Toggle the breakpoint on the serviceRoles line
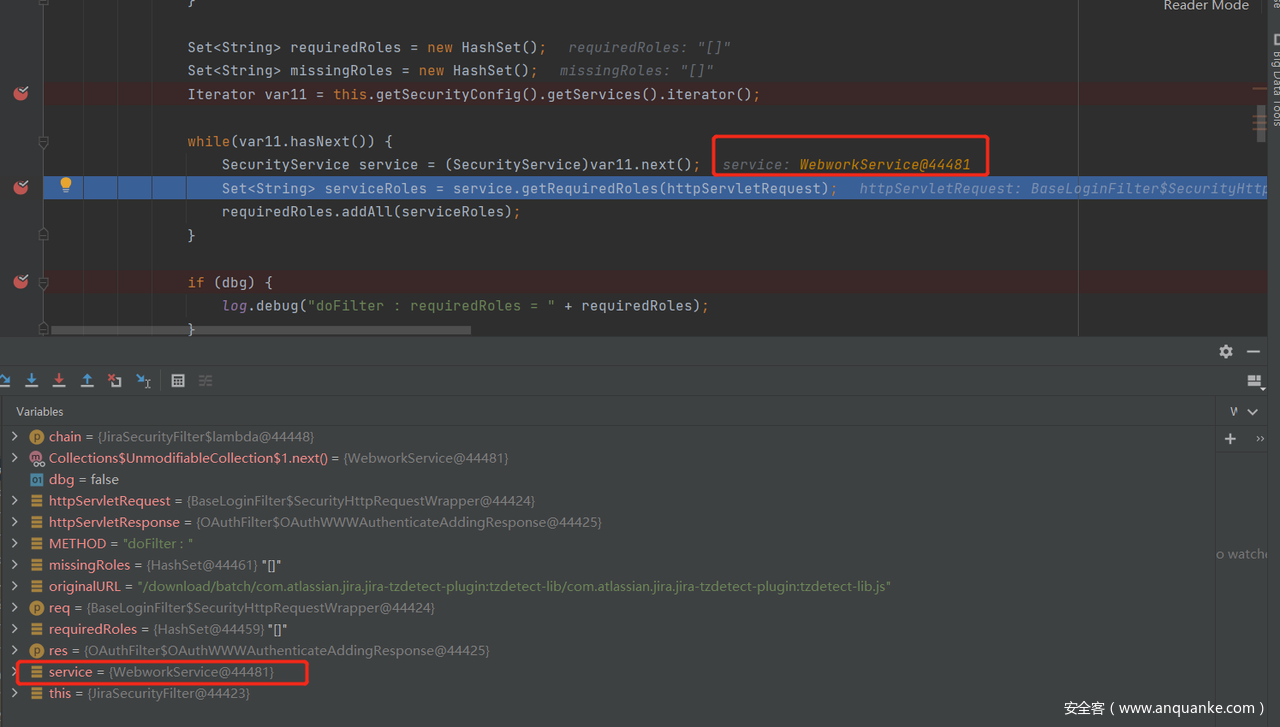 (21, 188)
